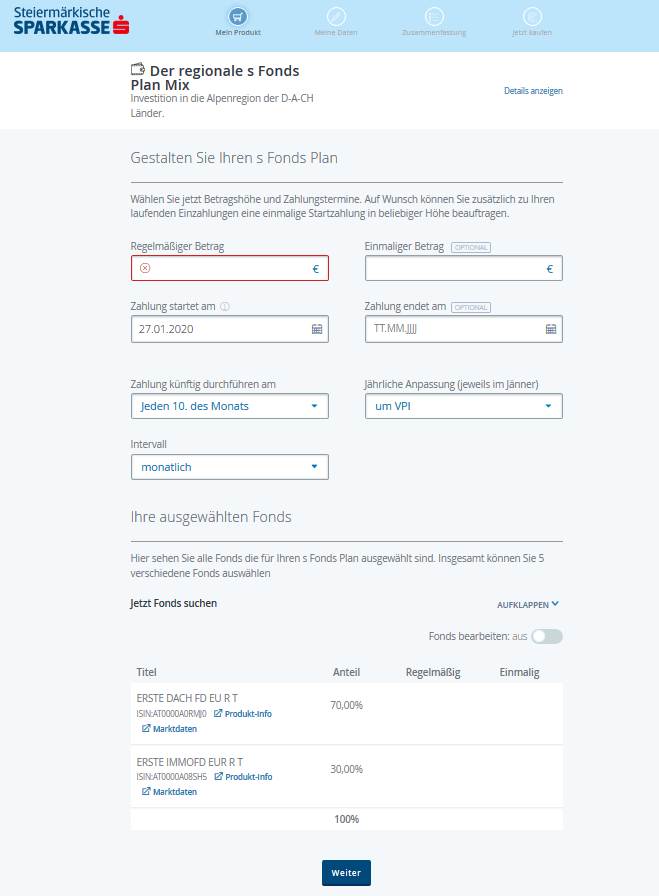
Task: Open the Zahlung künftig durchführen am dropdown
Action: [x=229, y=406]
